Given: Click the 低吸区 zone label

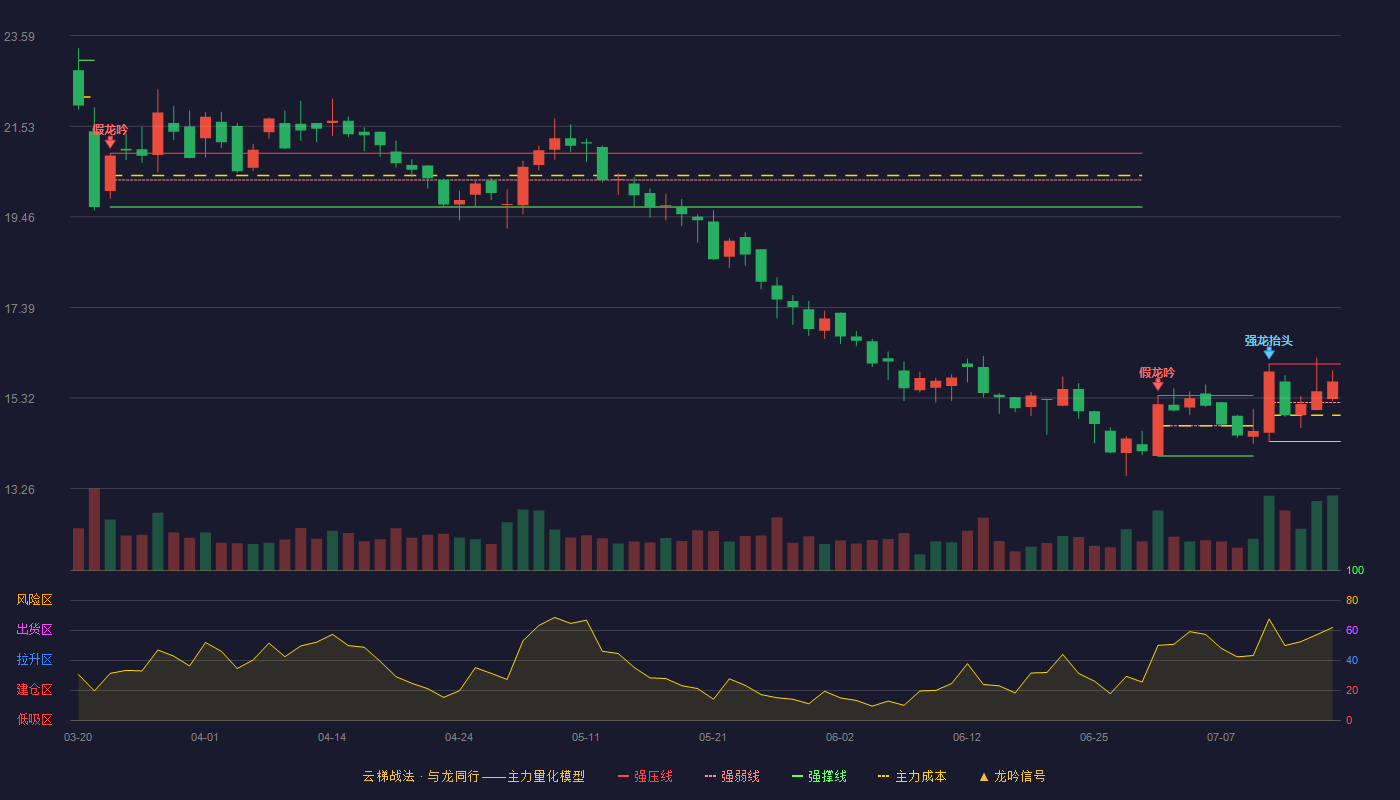Looking at the screenshot, I should [x=34, y=720].
